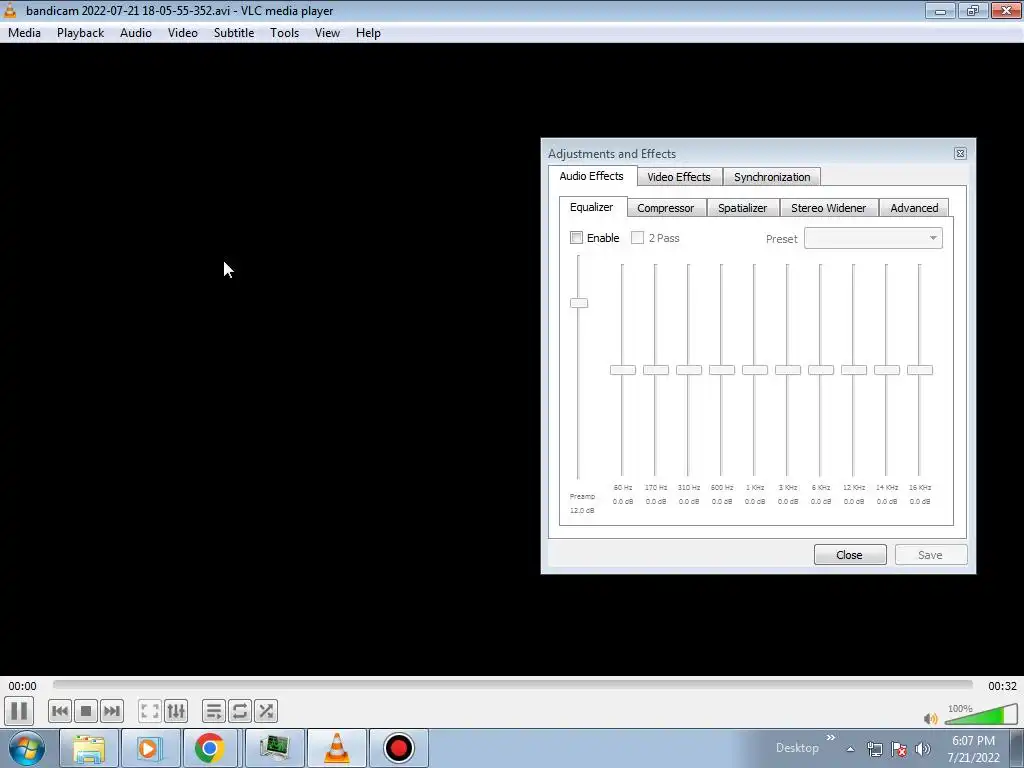The image size is (1024, 768).
Task: Click the 60 Hz band slider handle
Action: (622, 370)
